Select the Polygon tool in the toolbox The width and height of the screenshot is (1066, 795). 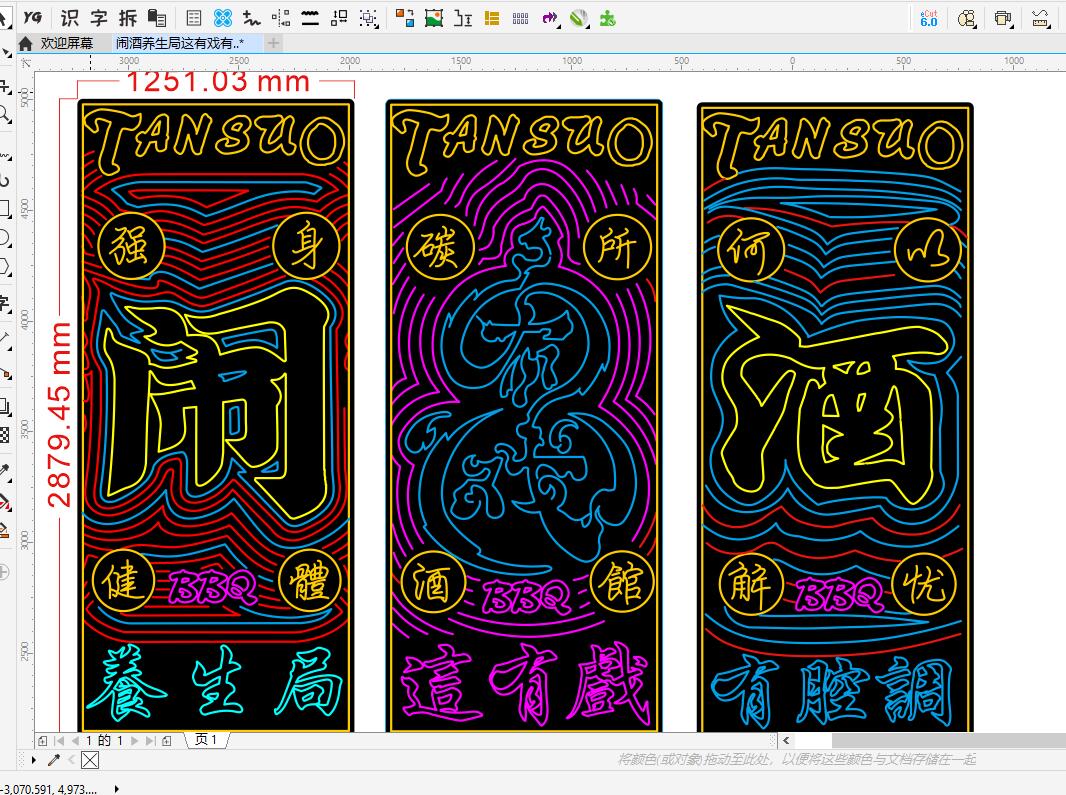coord(4,266)
